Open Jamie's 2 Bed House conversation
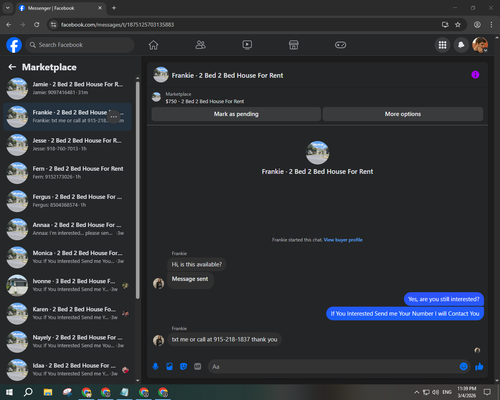This screenshot has width=500, height=400. point(68,88)
